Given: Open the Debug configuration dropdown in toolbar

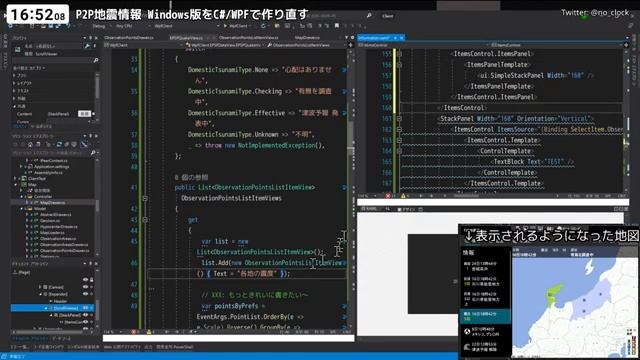Looking at the screenshot, I should click(x=101, y=26).
